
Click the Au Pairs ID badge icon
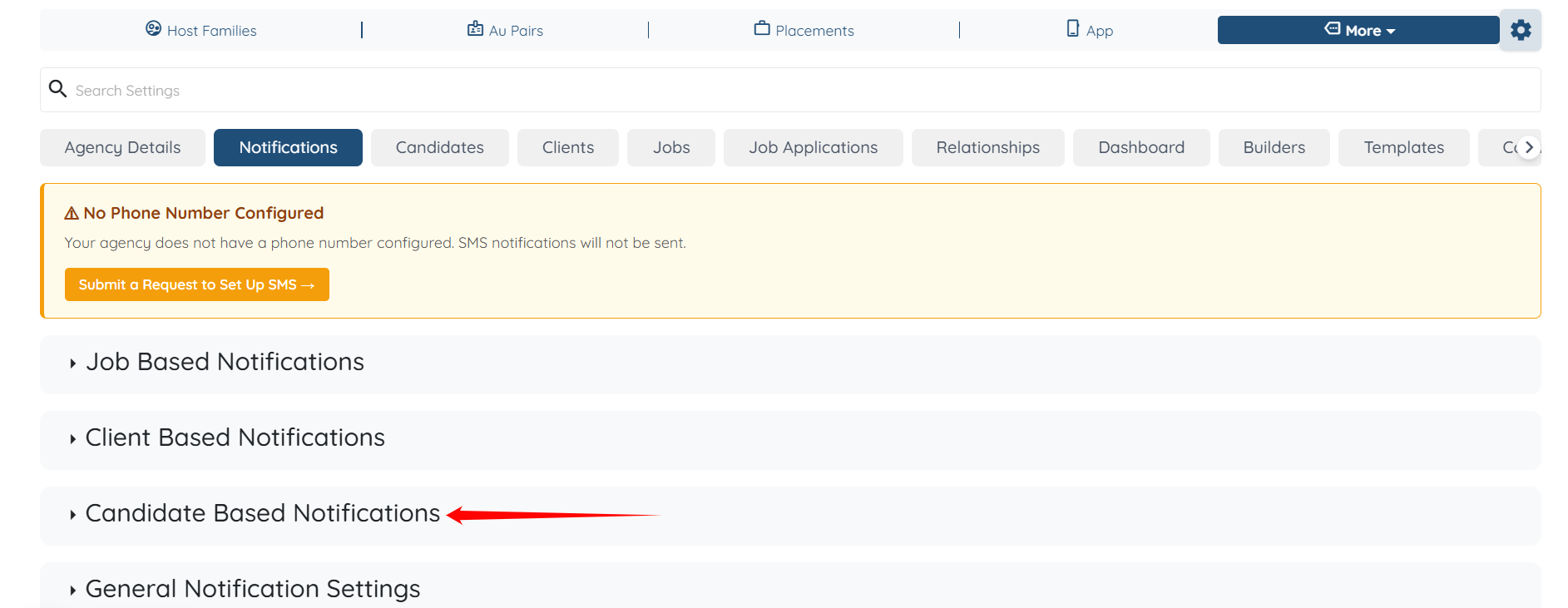[475, 28]
